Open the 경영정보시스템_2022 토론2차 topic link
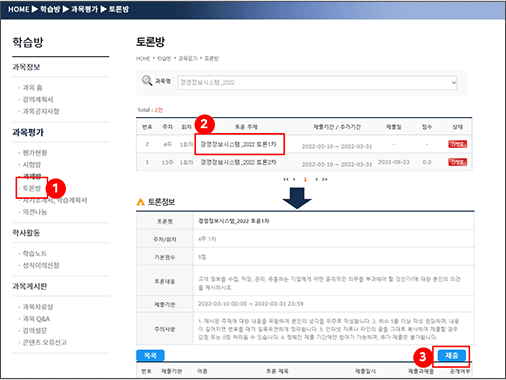The width and height of the screenshot is (506, 380). [x=238, y=162]
